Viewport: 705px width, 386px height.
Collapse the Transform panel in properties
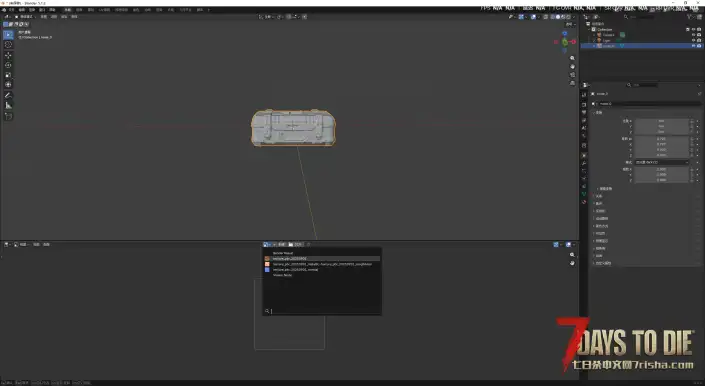[598, 112]
